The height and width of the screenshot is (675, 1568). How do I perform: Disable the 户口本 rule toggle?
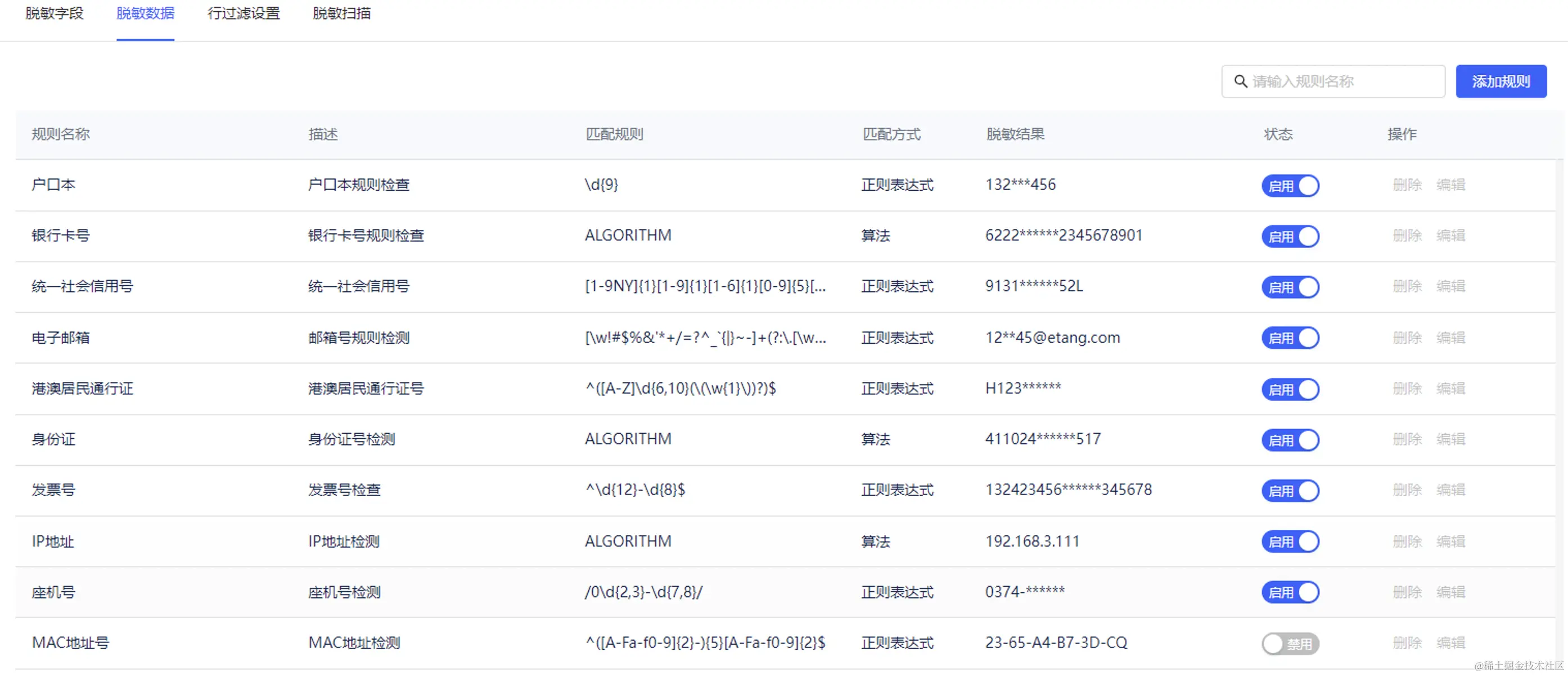pos(1290,186)
